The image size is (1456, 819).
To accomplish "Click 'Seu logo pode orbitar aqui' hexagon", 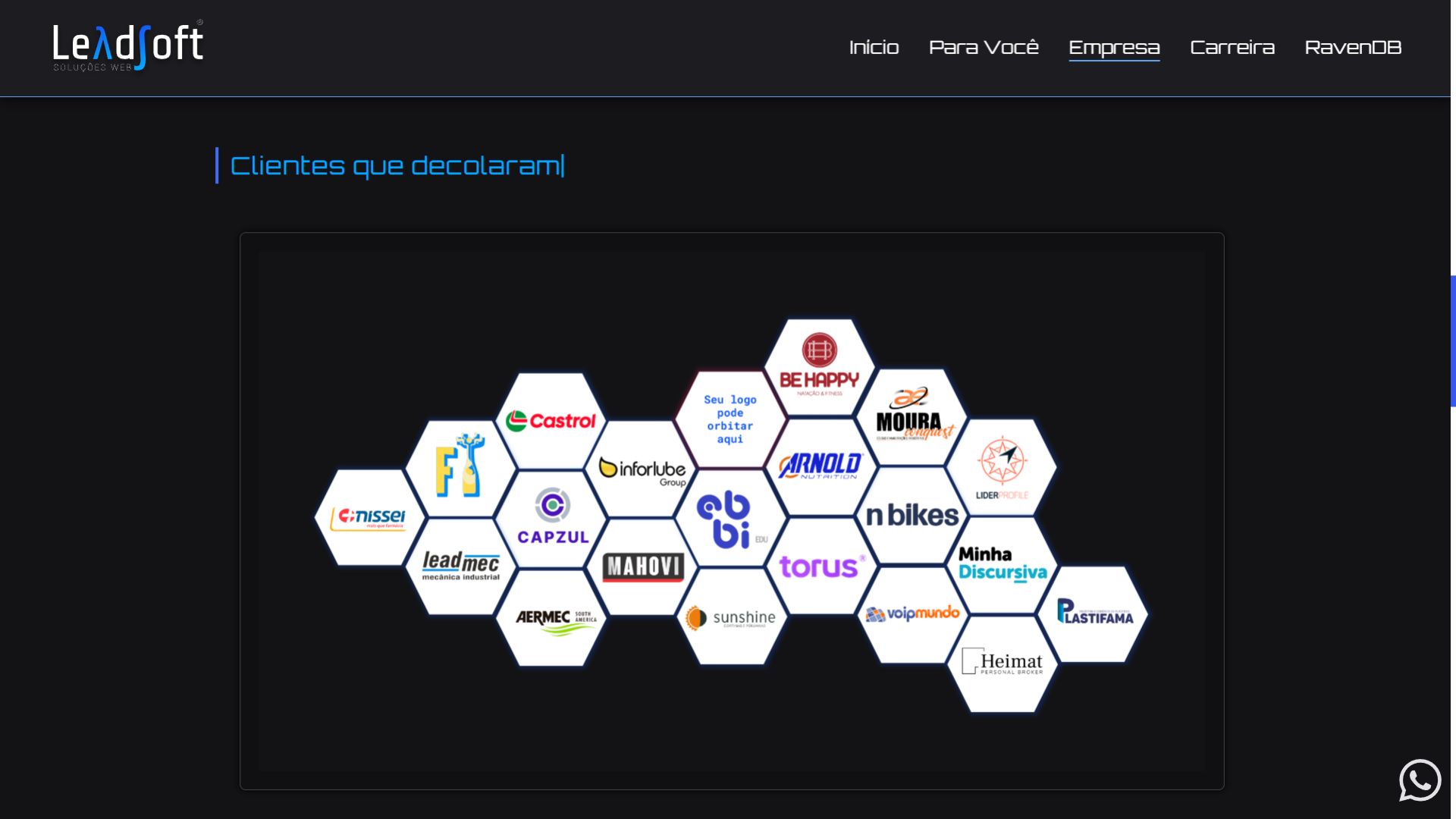I will 730,419.
